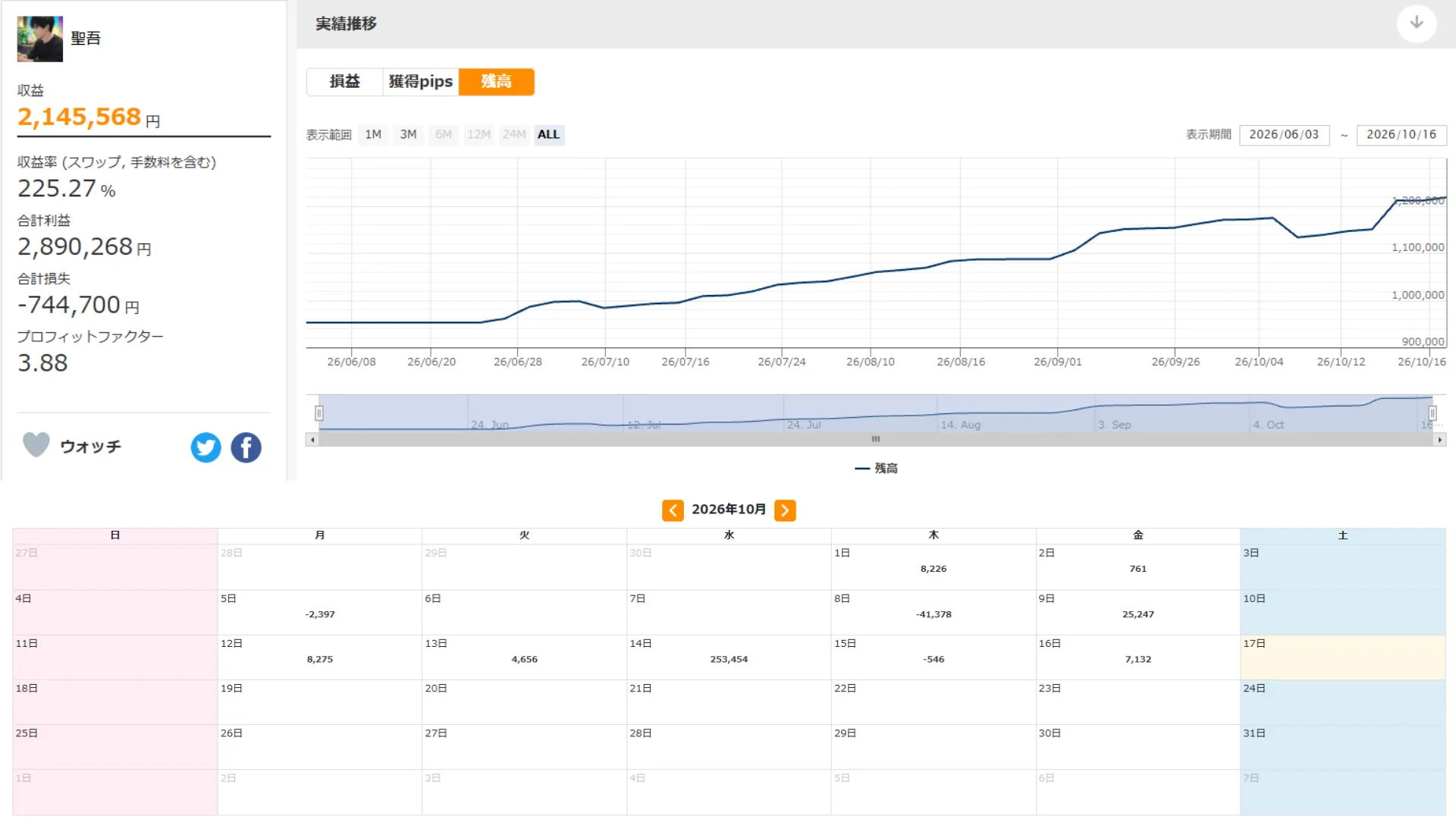Set display range to 1M
Viewport: 1456px width, 819px height.
(373, 135)
